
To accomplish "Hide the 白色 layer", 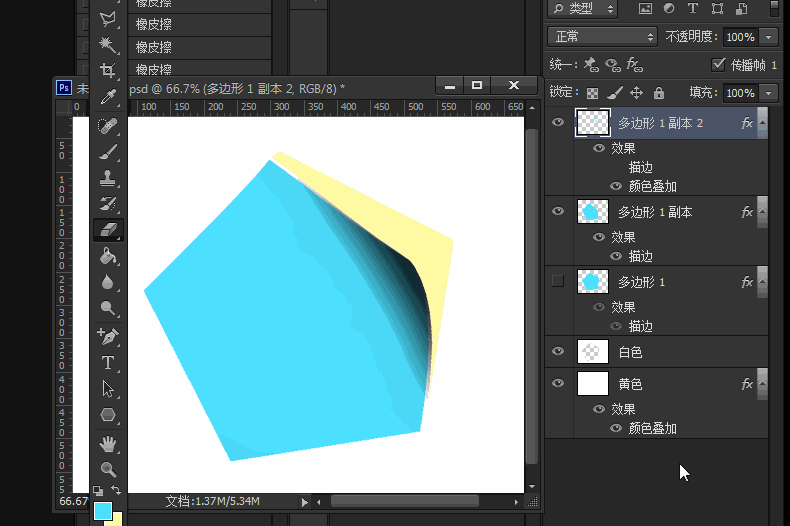I will tap(558, 351).
